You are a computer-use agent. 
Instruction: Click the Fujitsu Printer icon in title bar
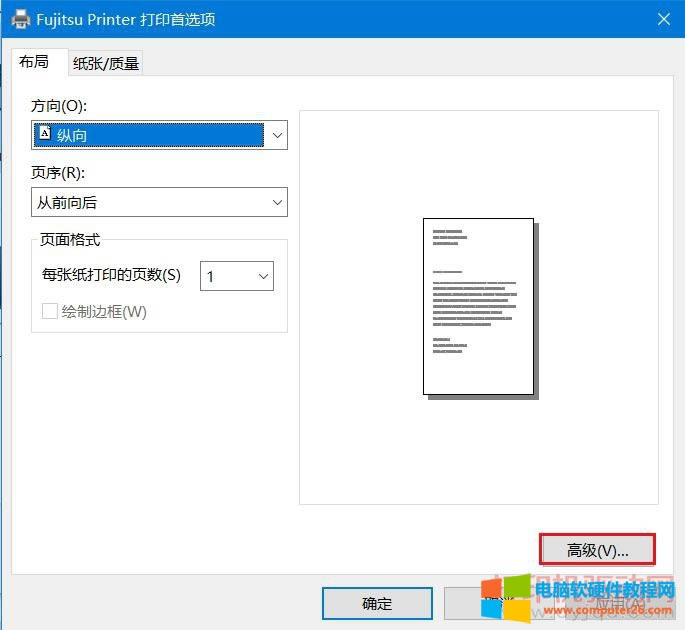tap(20, 19)
